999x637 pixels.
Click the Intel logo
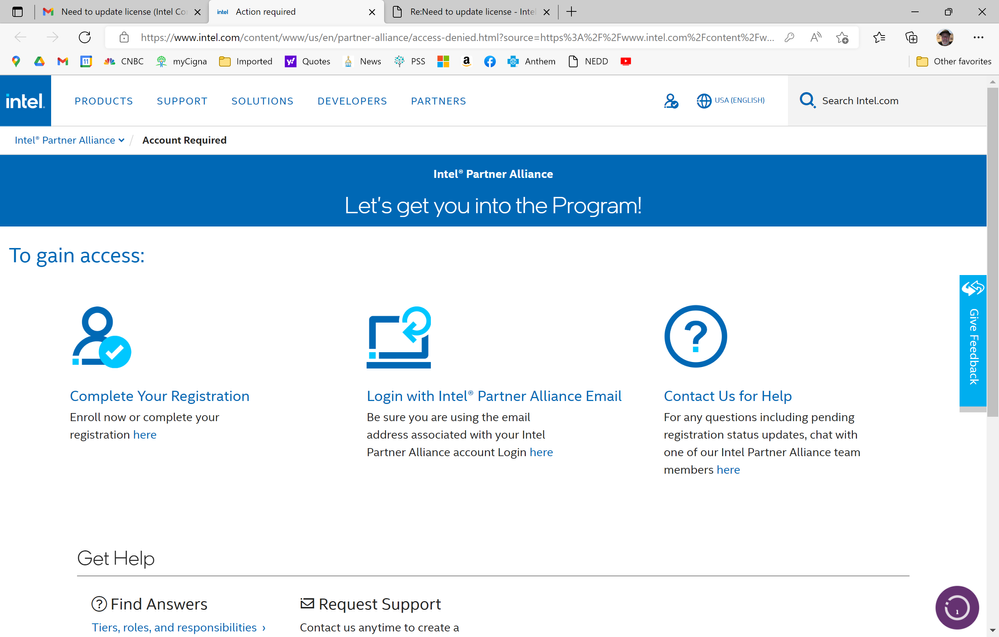coord(25,101)
